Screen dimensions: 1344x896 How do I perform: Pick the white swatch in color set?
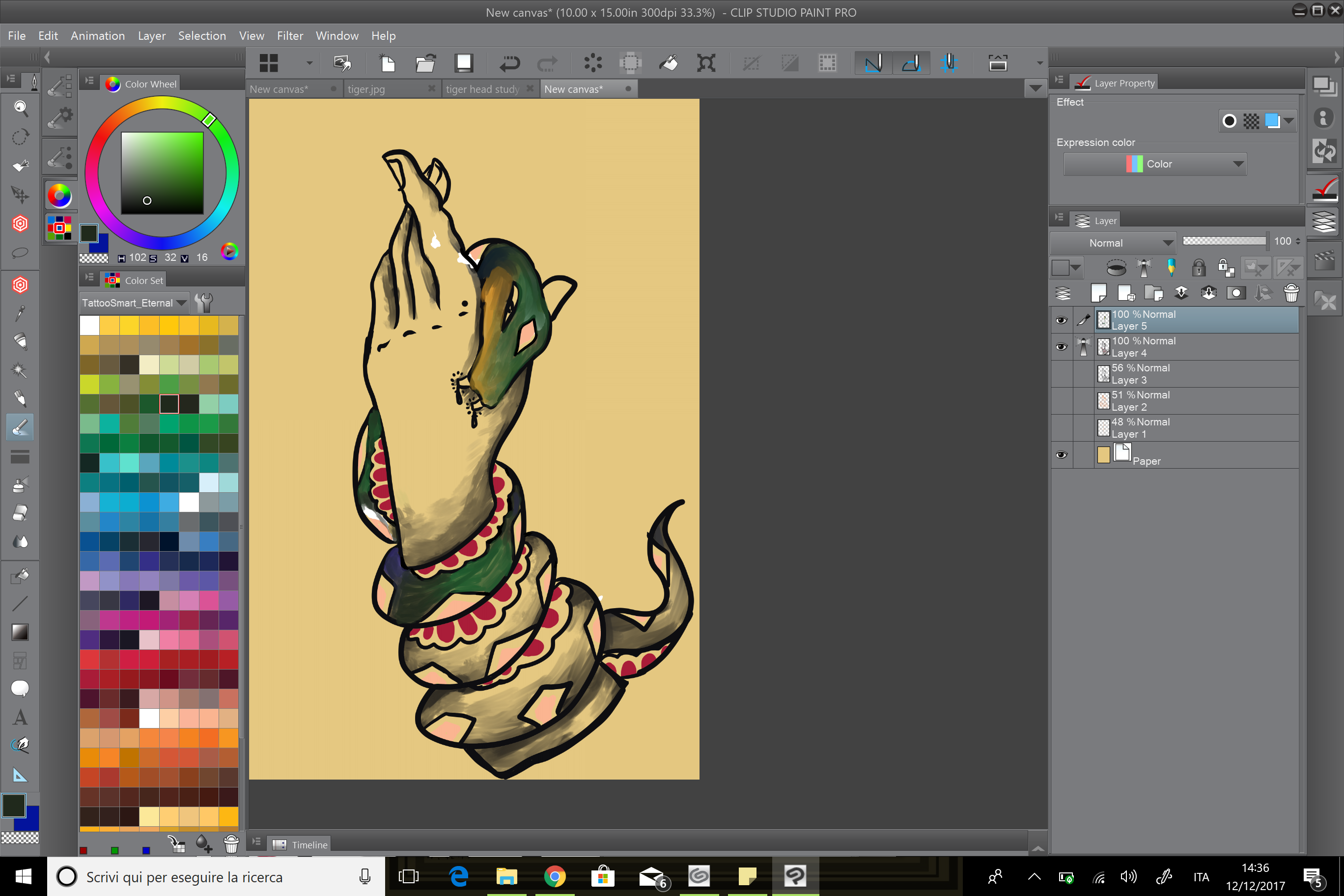coord(90,325)
